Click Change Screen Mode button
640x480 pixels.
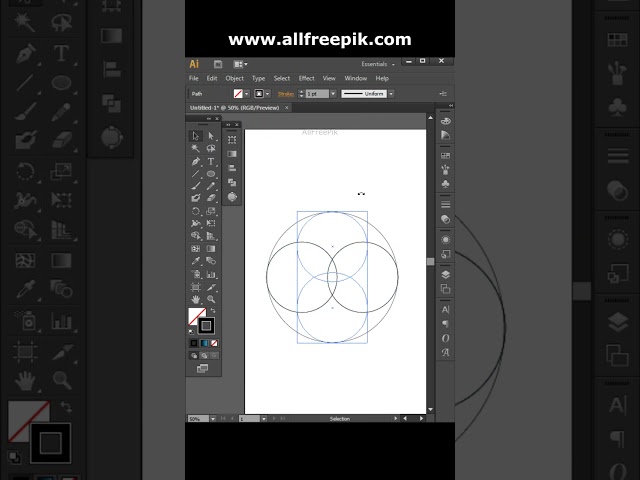(202, 369)
